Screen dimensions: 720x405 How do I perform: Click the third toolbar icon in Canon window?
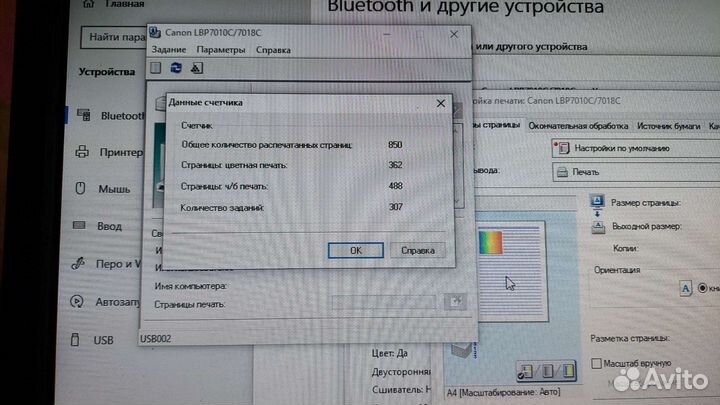[x=197, y=68]
